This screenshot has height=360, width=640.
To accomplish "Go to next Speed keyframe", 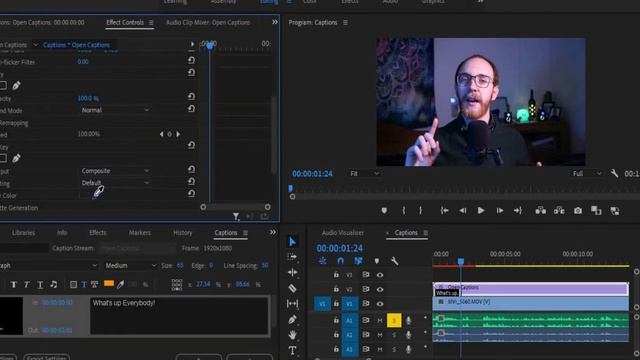I will pyautogui.click(x=178, y=134).
